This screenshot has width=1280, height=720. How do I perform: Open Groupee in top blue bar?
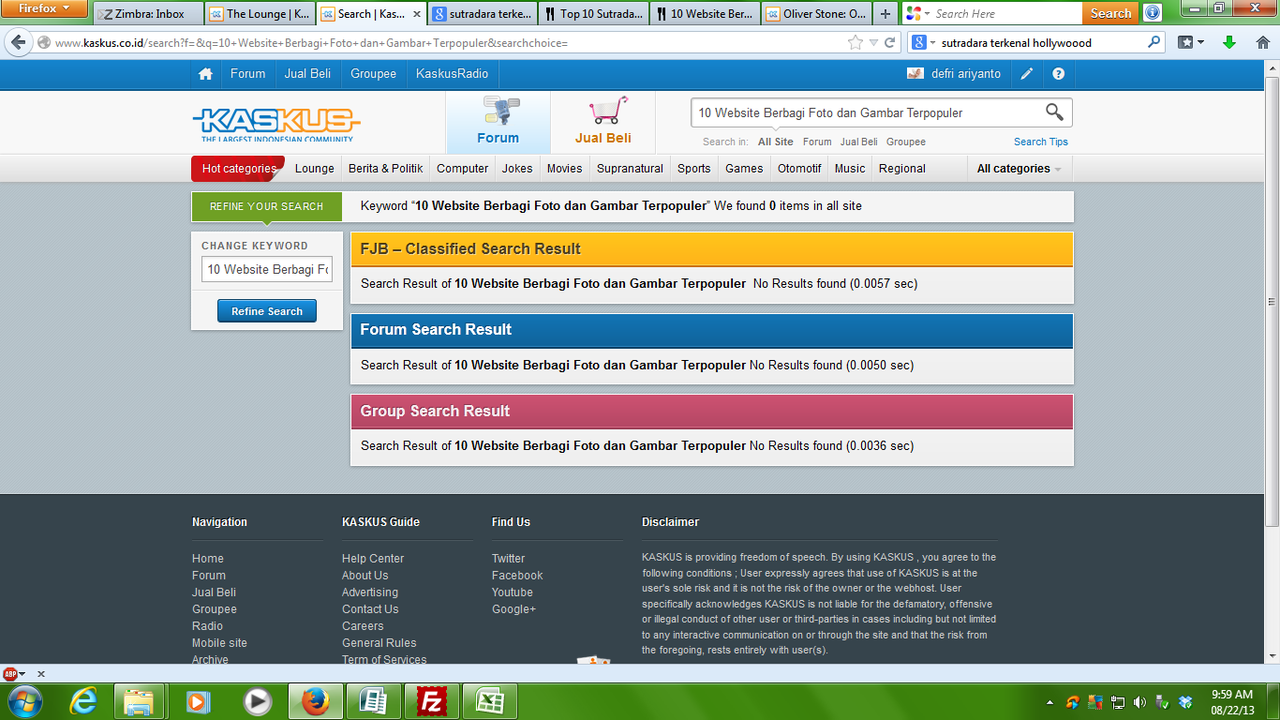[373, 74]
